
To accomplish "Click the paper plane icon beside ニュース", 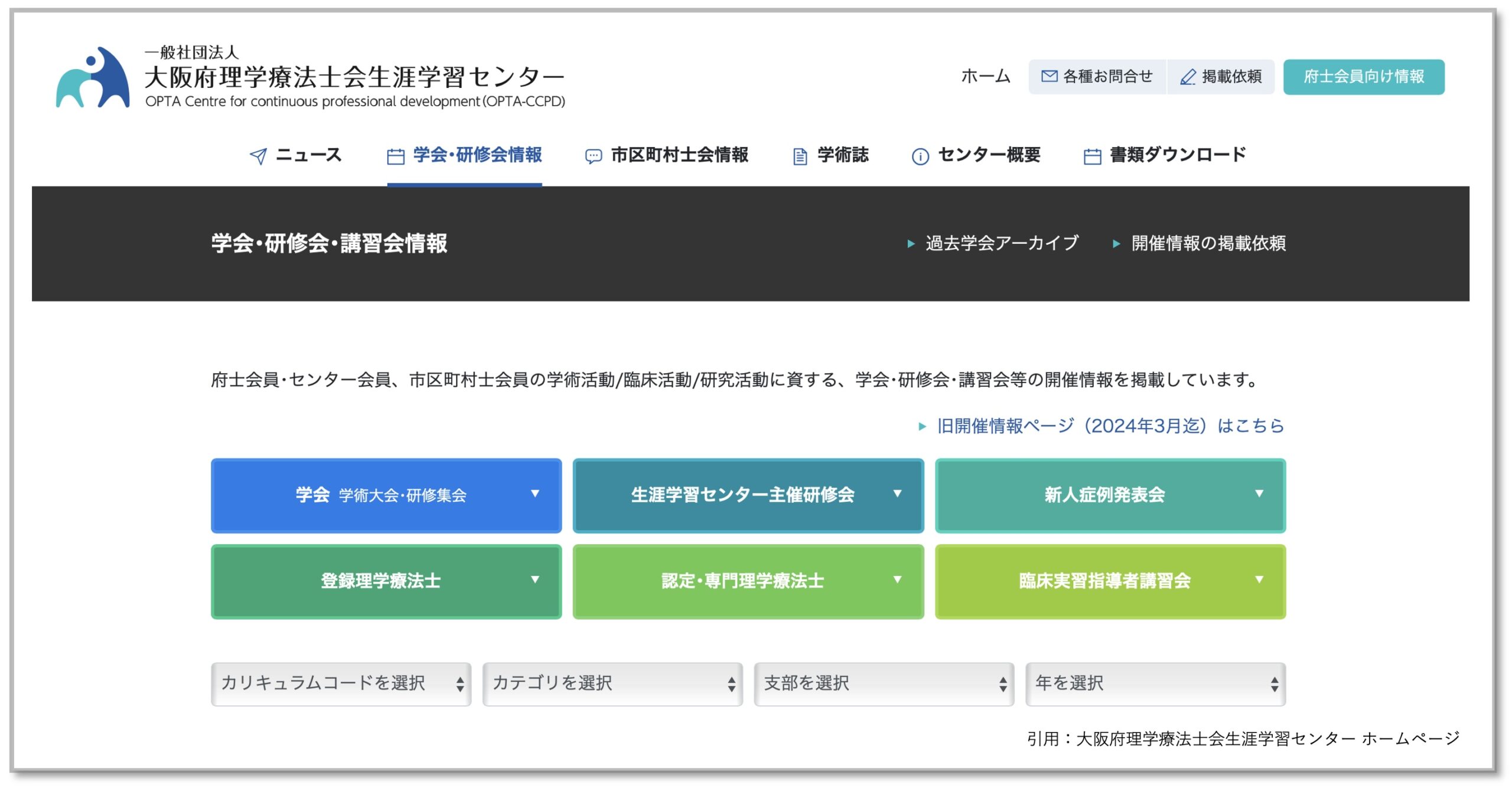I will coord(258,156).
